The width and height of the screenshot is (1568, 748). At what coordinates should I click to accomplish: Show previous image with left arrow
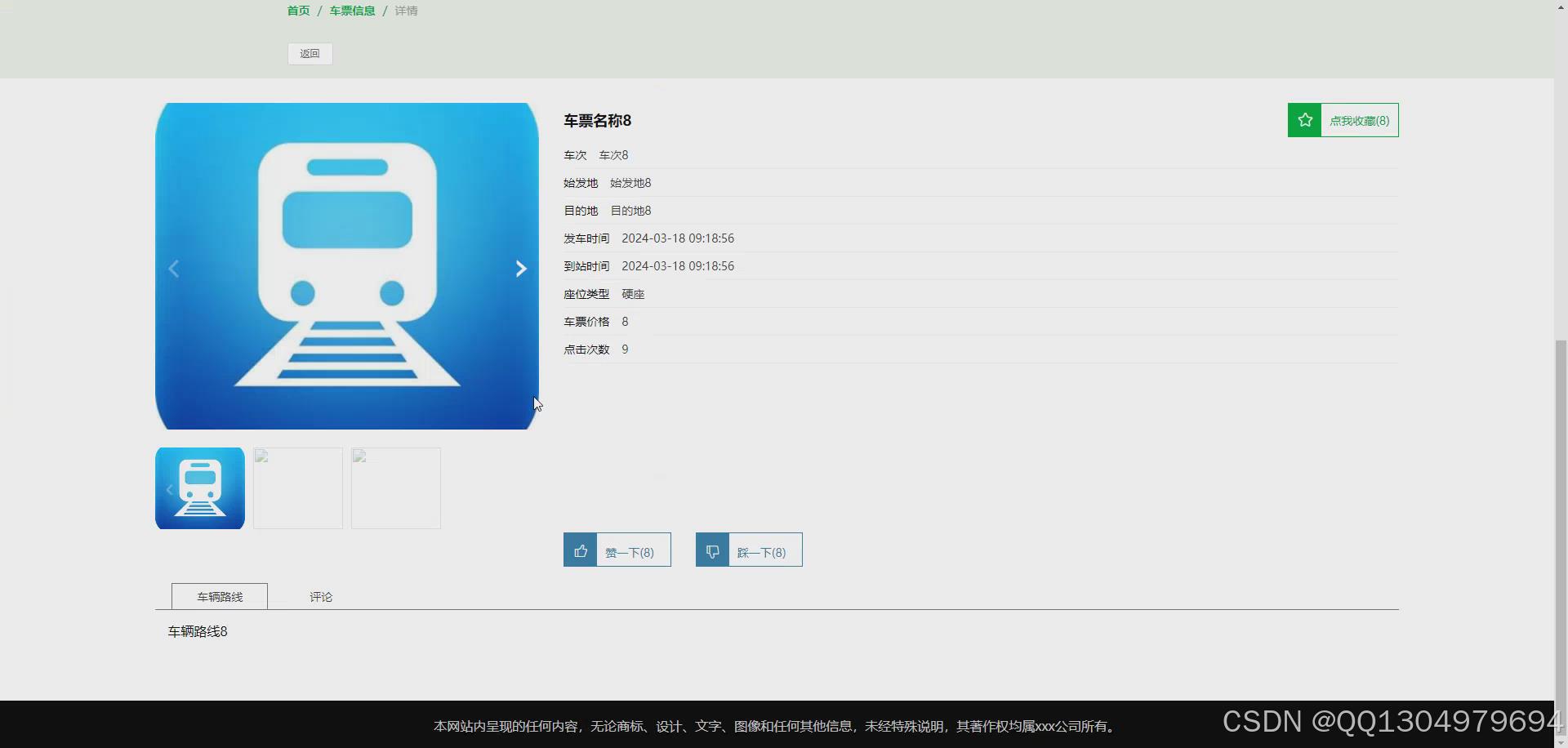173,269
